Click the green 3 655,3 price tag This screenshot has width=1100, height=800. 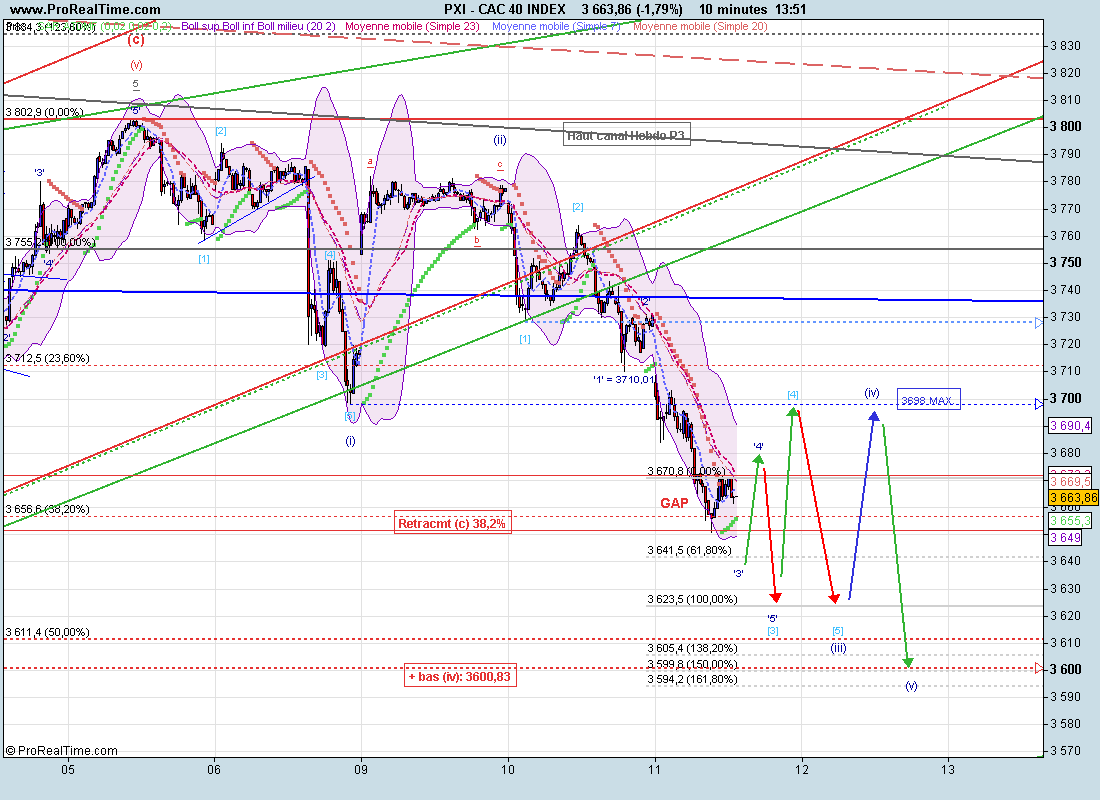point(1070,521)
